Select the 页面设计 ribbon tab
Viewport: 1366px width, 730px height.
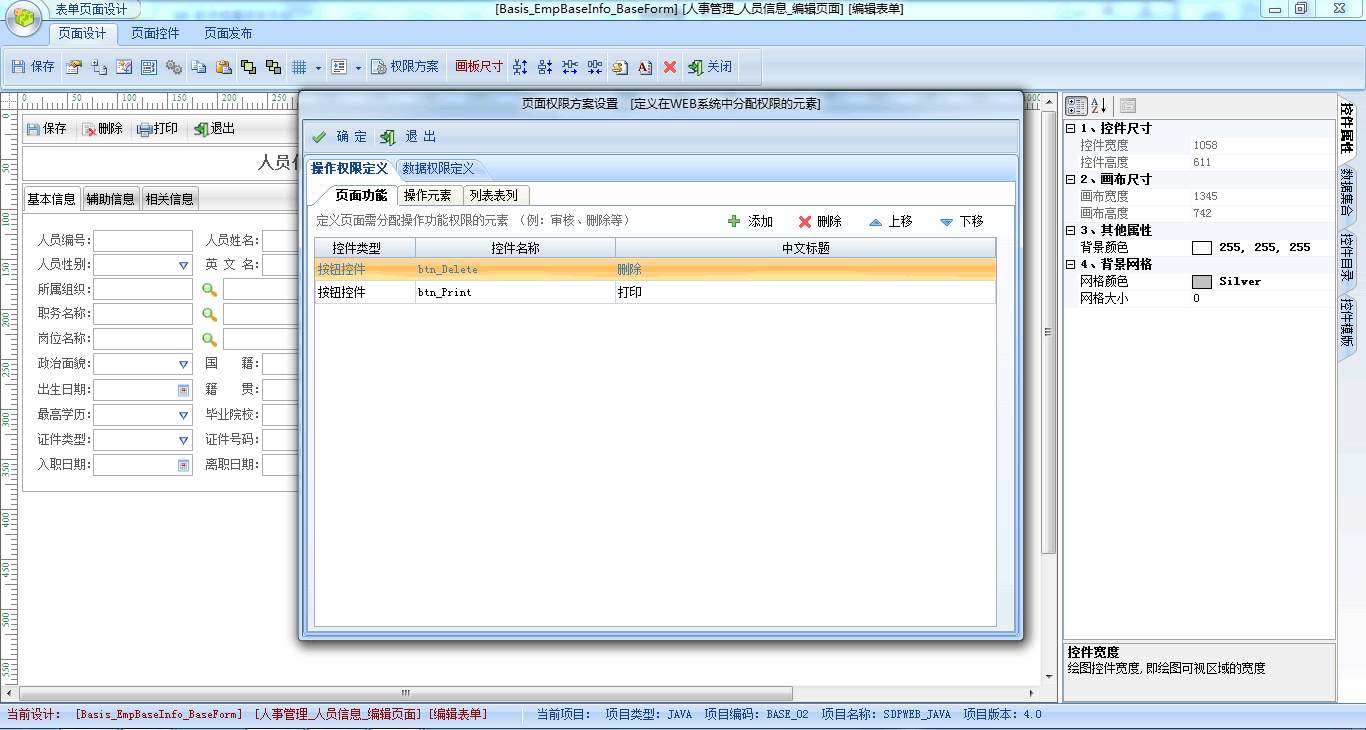point(82,33)
